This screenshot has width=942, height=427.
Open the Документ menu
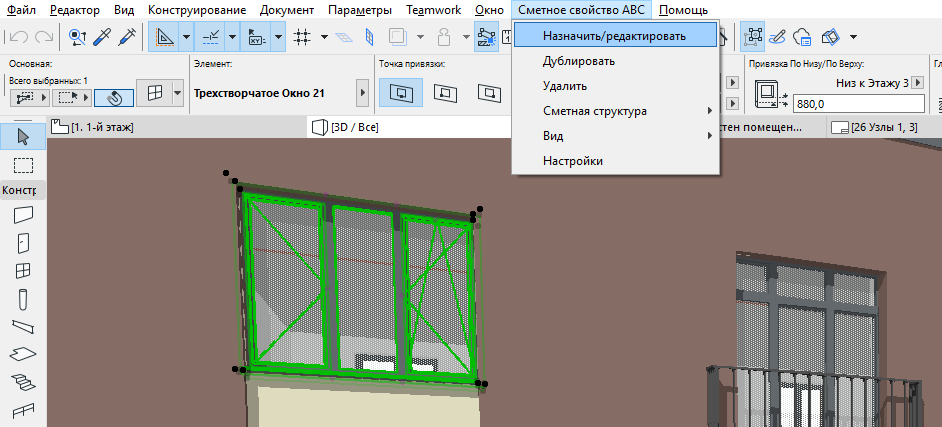tap(287, 10)
